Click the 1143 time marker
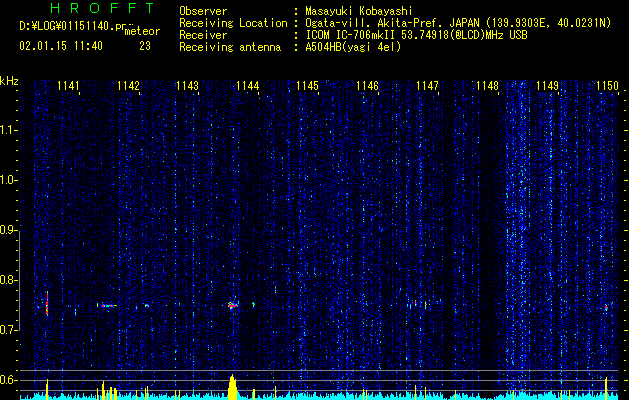Viewport: 629px width, 400px height. (188, 86)
